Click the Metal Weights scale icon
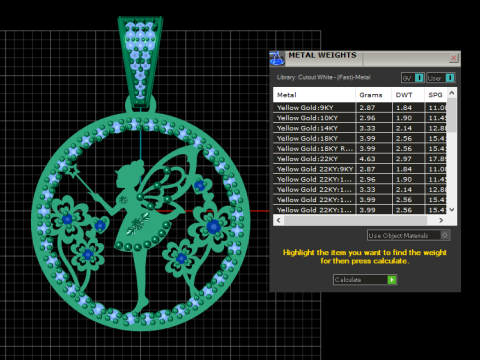Screen dimensions: 480x360 point(277,58)
